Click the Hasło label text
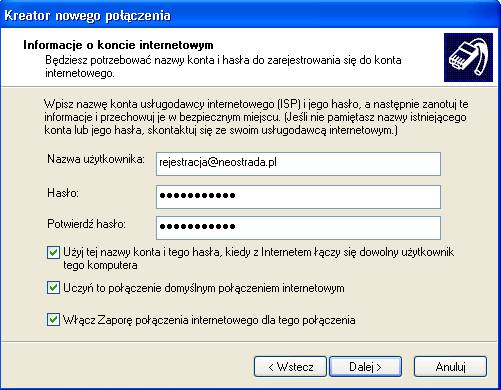501x390 pixels. point(63,193)
